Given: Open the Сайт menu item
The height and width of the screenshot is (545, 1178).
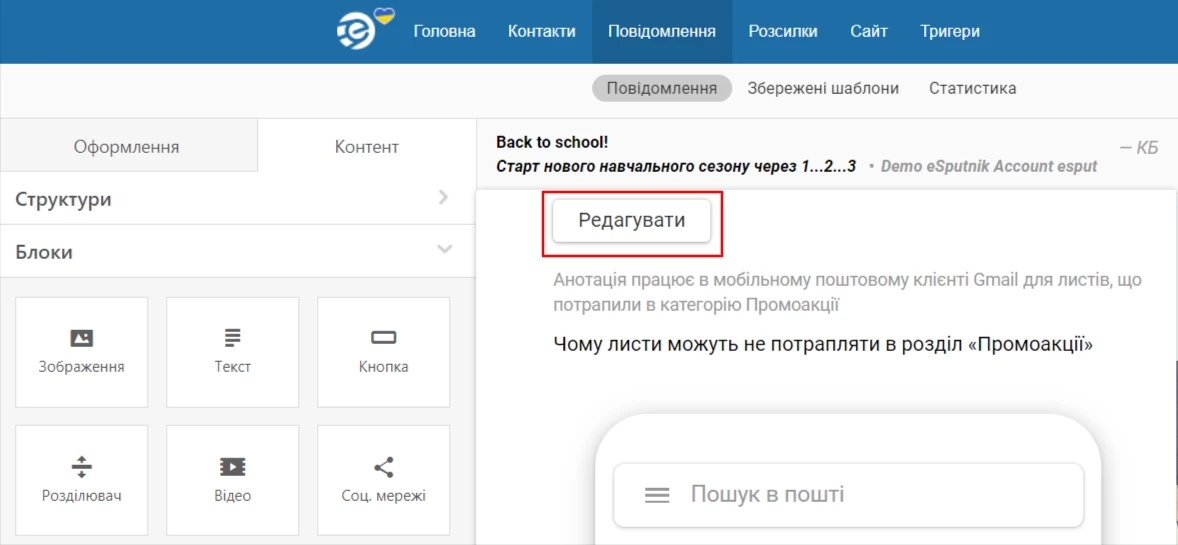Looking at the screenshot, I should [869, 32].
